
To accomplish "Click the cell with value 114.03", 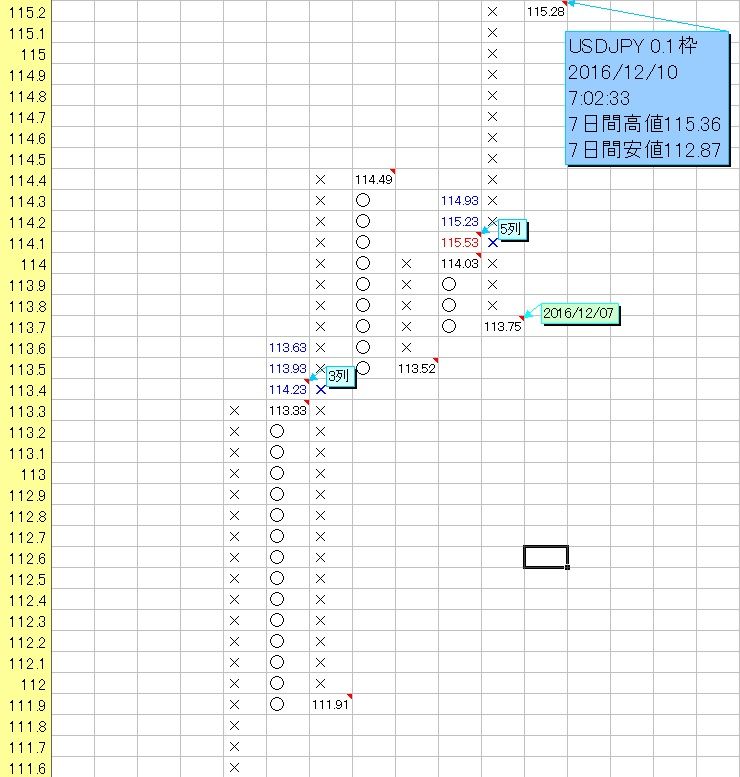I will [x=459, y=264].
